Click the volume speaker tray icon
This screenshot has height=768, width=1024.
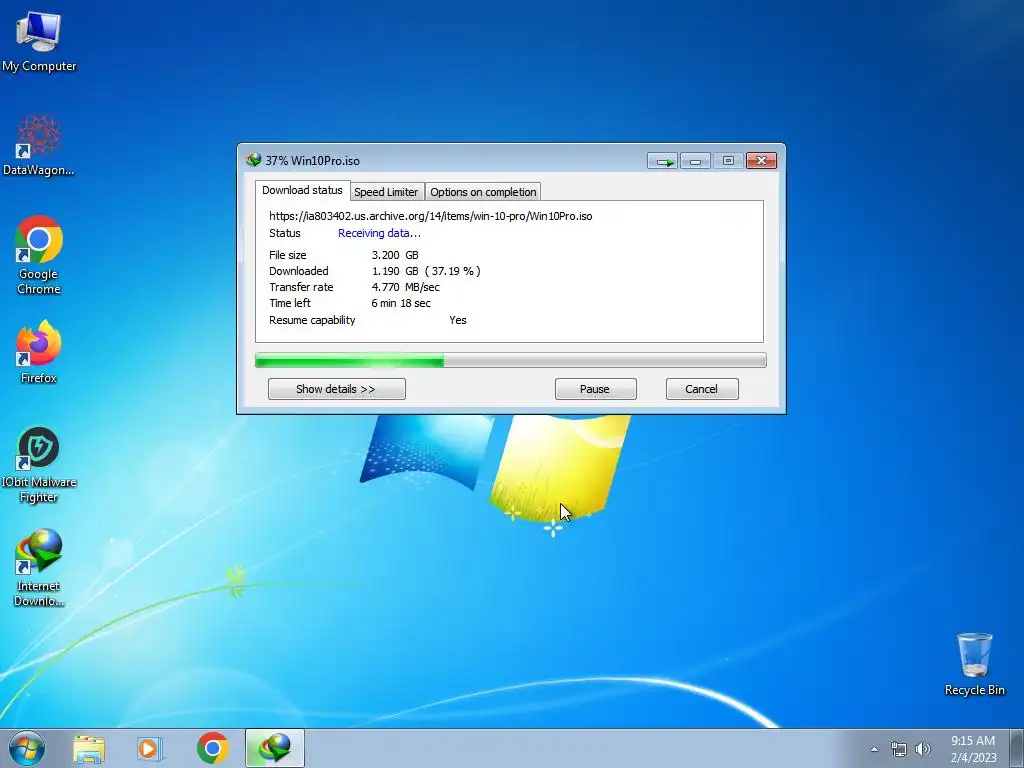coord(923,749)
